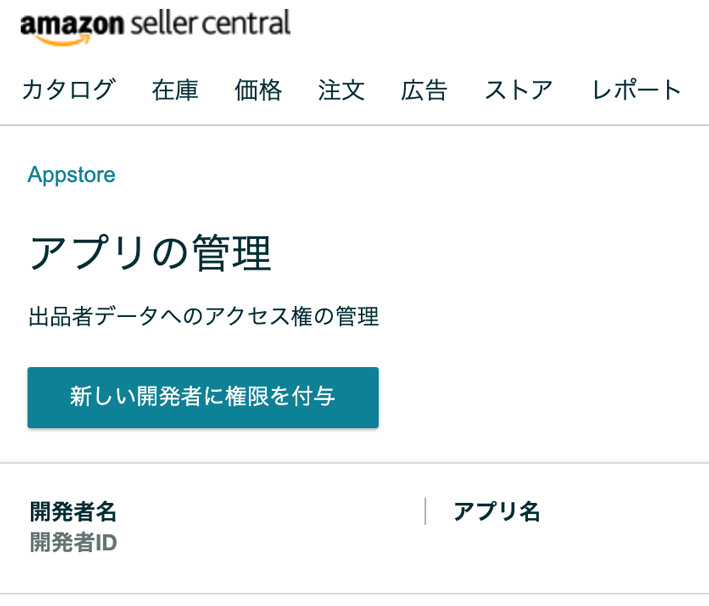Select 価格 in the navigation bar

click(258, 90)
